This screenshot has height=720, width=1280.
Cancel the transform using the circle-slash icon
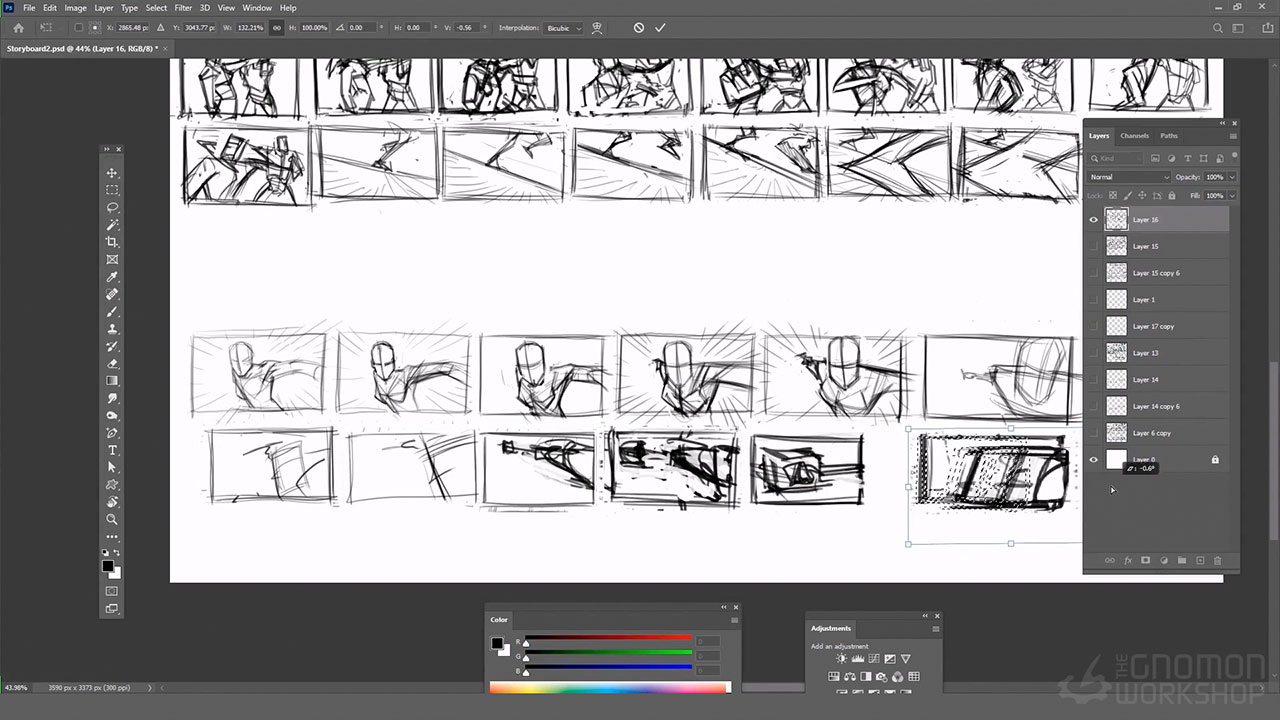click(639, 28)
